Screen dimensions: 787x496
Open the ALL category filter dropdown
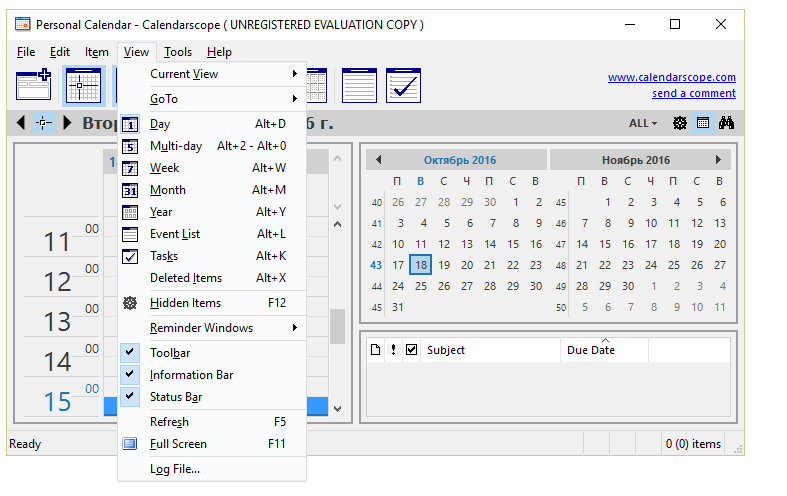coord(642,123)
